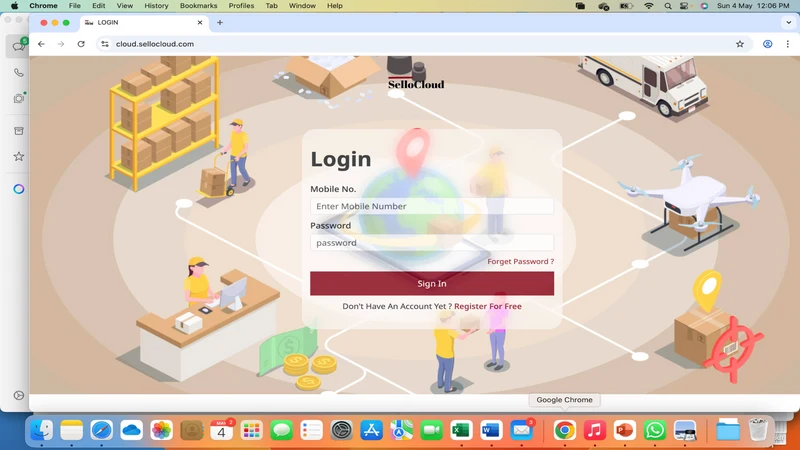Launch Safari from the dock
The image size is (800, 450).
[102, 430]
